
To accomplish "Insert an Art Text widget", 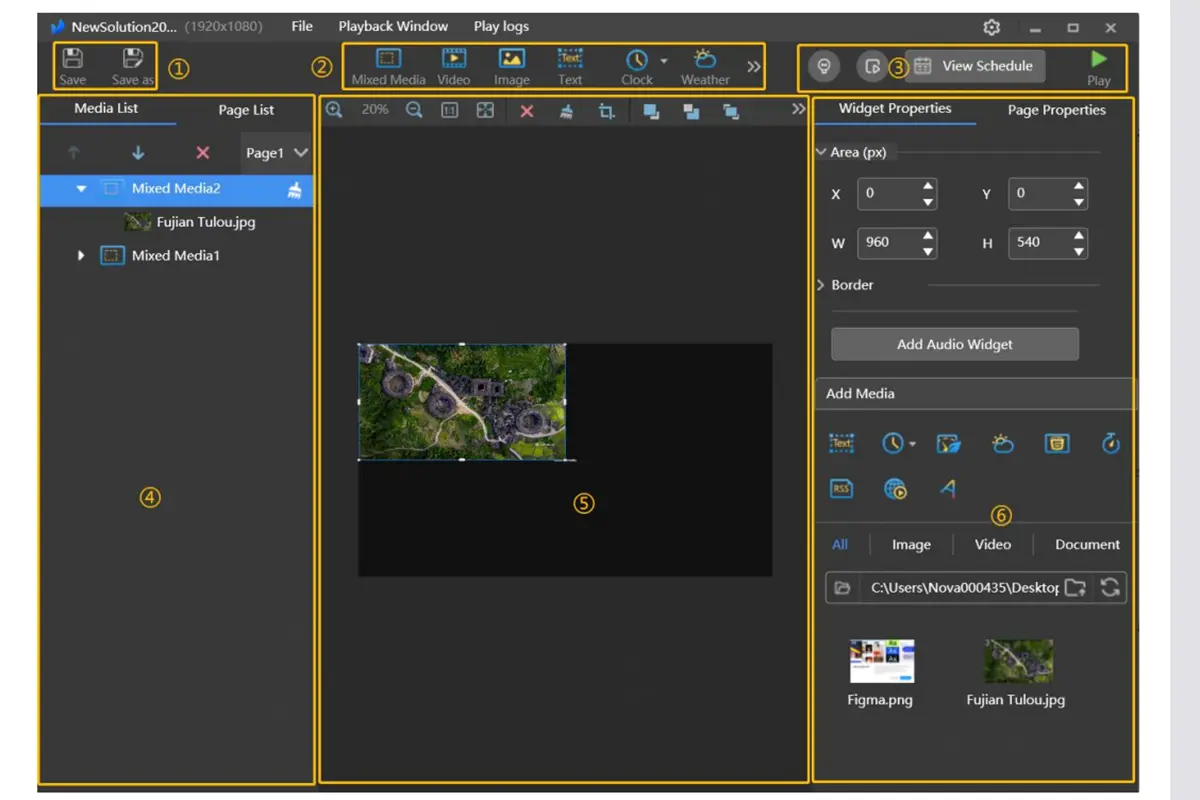I will pyautogui.click(x=946, y=488).
